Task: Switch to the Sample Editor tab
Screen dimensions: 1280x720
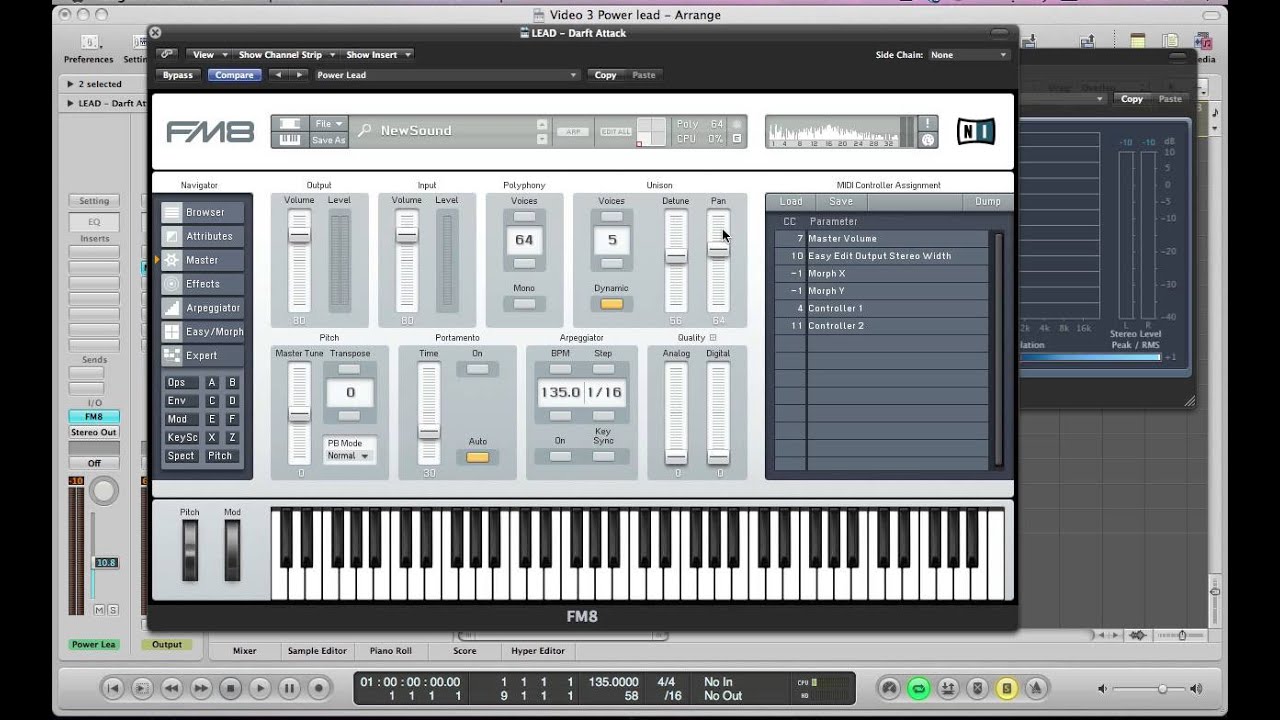Action: point(317,651)
